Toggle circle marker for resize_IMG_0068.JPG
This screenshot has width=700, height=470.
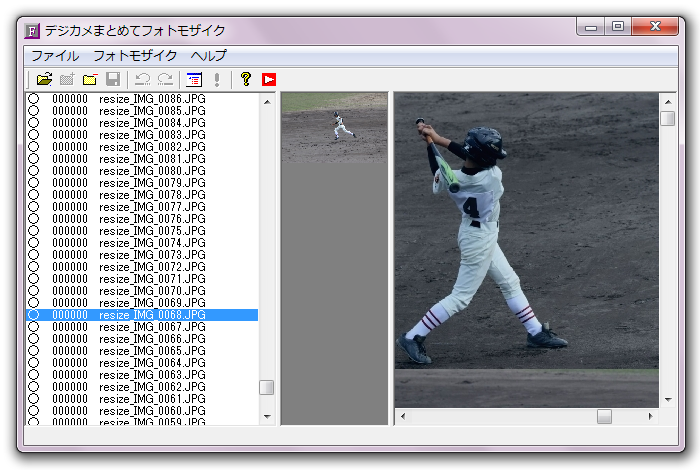point(33,315)
